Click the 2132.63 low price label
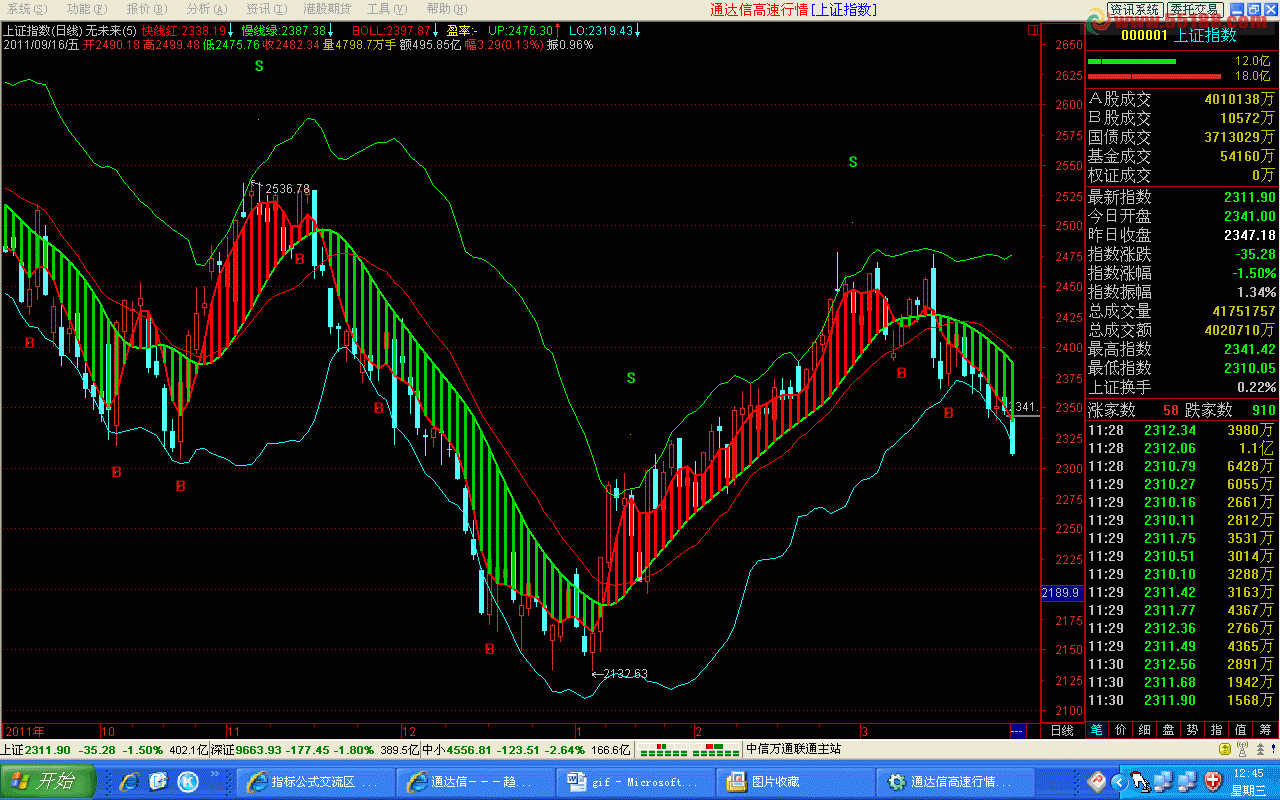The width and height of the screenshot is (1280, 800). [626, 674]
